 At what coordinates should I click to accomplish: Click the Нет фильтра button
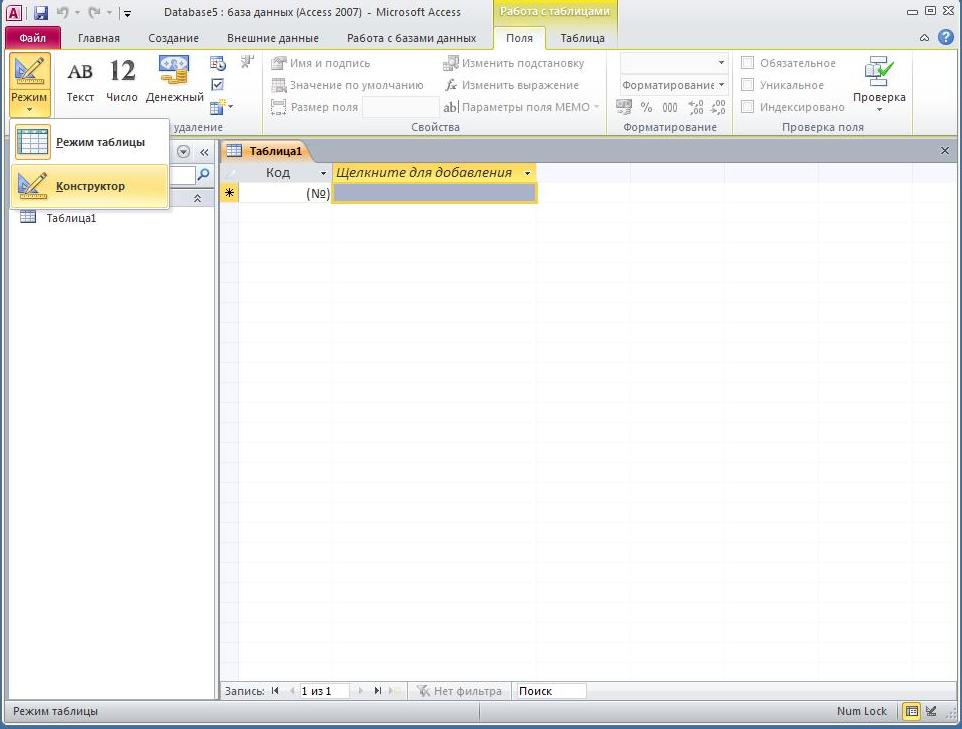[x=460, y=691]
